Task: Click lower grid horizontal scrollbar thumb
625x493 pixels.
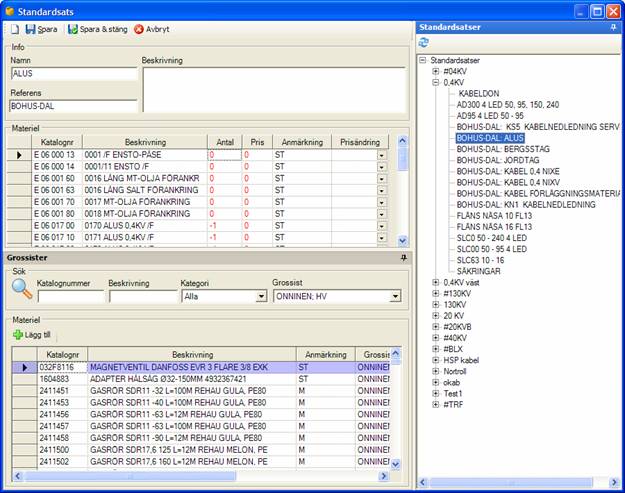Action: (x=130, y=476)
